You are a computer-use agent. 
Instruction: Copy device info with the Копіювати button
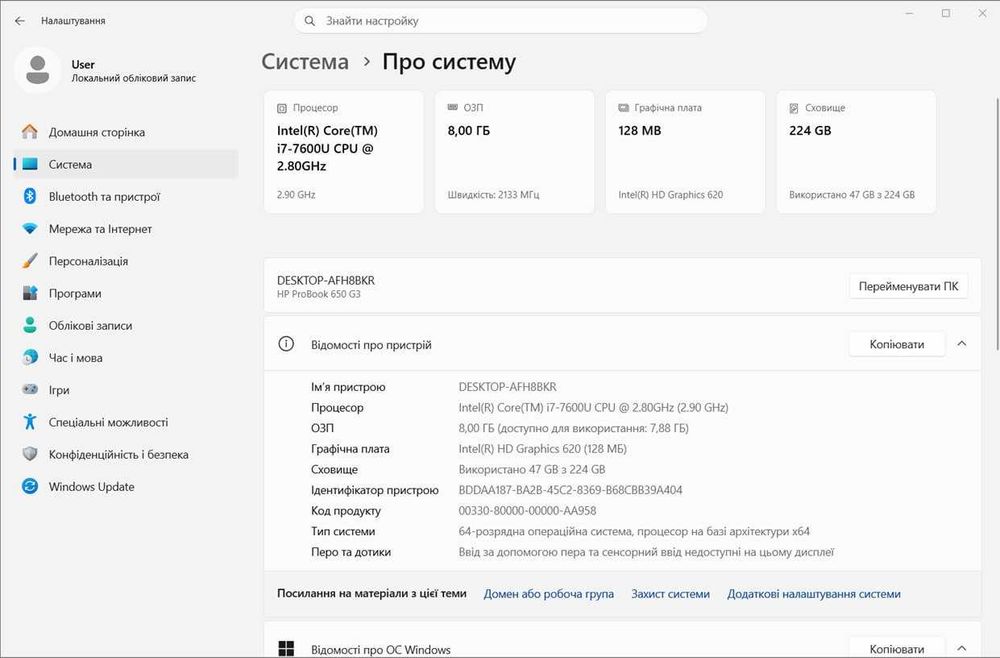click(897, 344)
